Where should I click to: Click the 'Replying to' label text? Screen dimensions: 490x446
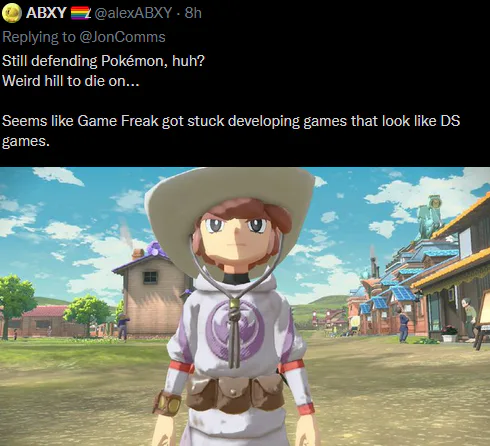[39, 37]
